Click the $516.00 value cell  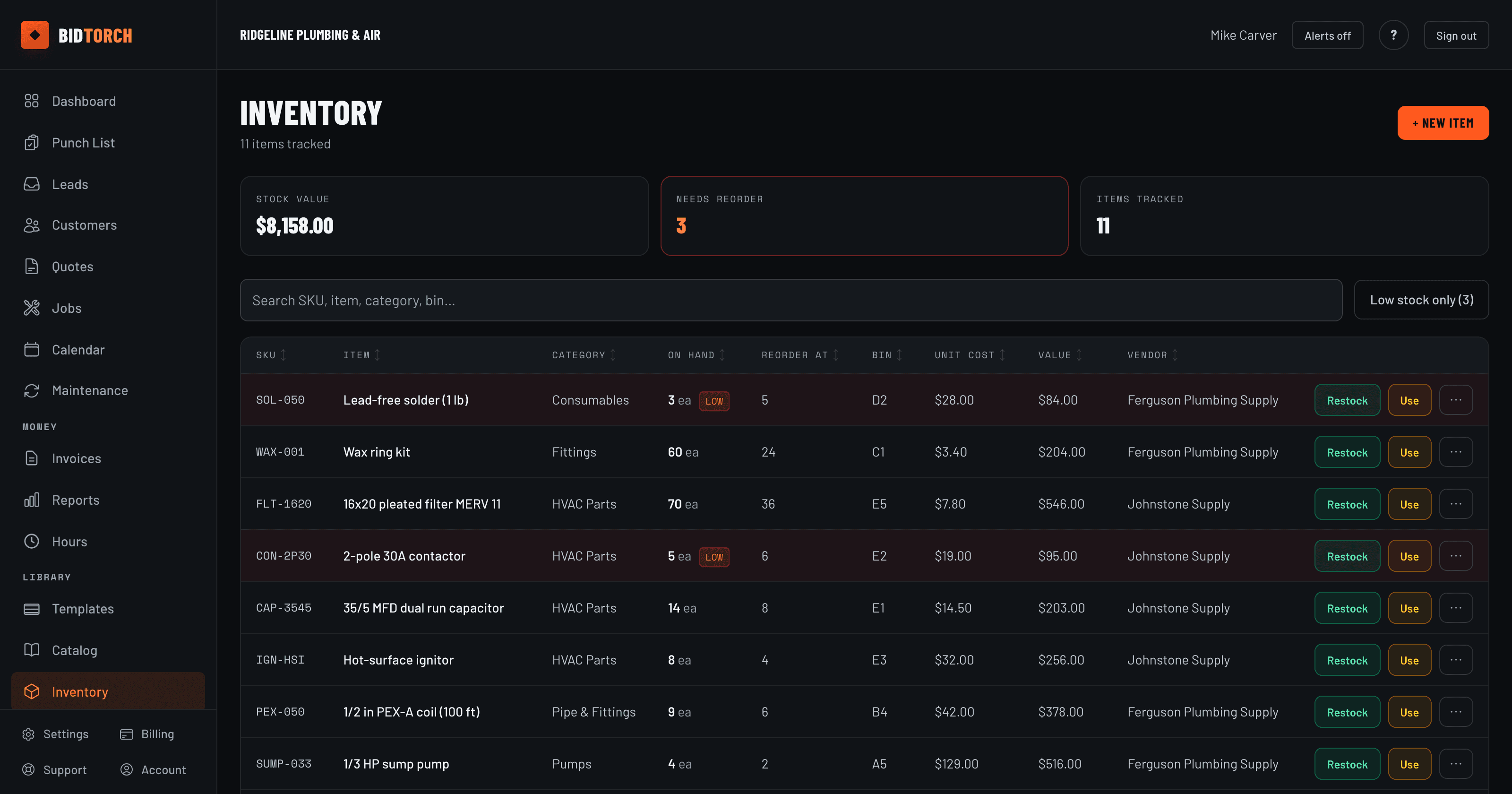(x=1059, y=764)
